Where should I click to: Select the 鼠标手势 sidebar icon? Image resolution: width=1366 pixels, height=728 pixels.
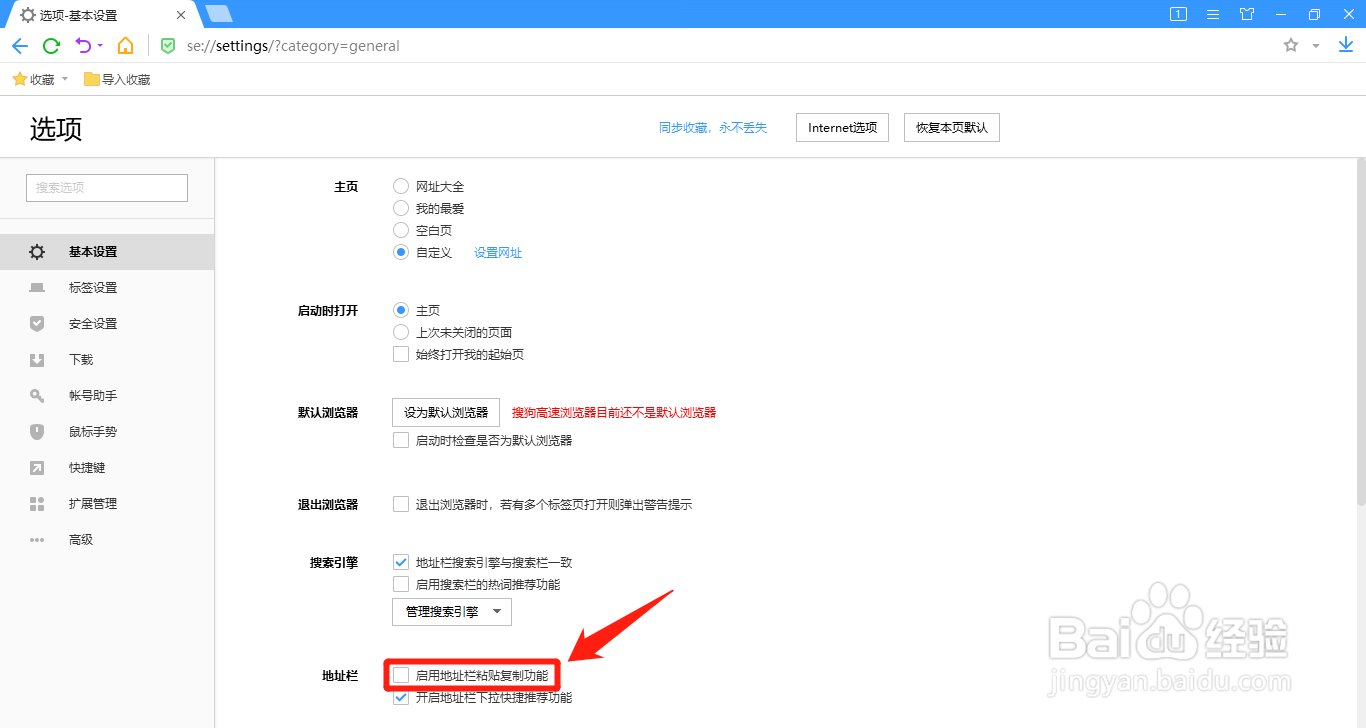tap(37, 431)
